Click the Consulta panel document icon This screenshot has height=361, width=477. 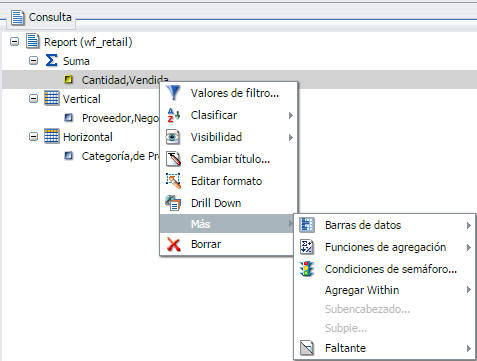17,17
